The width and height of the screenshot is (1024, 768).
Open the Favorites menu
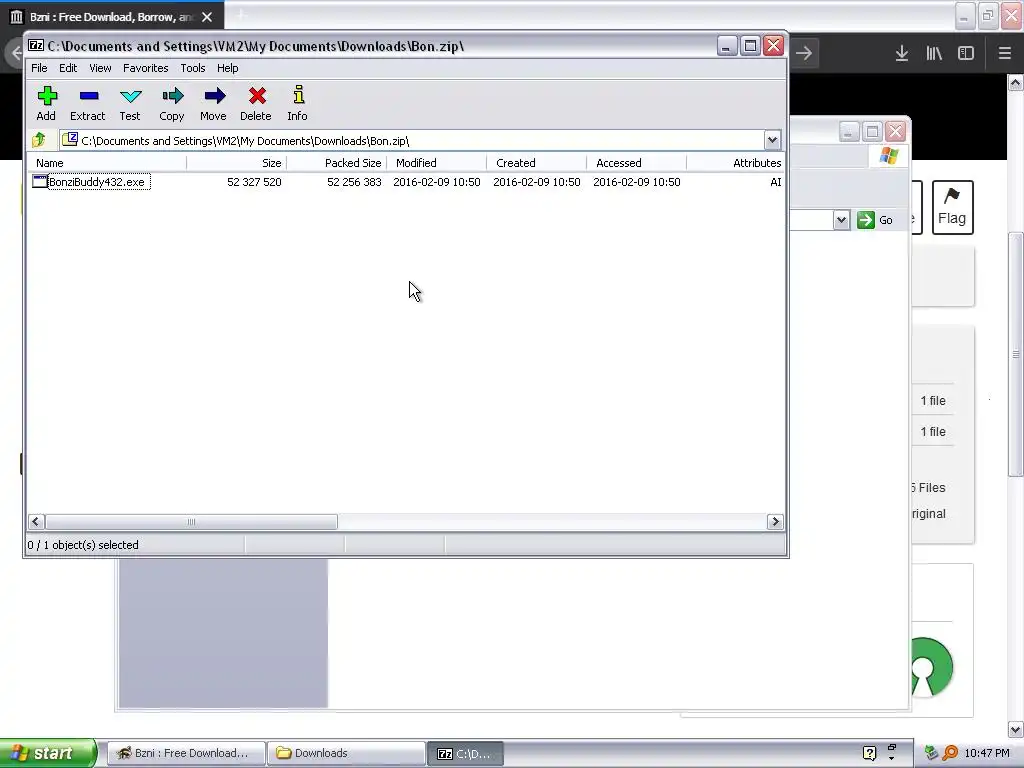(x=146, y=68)
